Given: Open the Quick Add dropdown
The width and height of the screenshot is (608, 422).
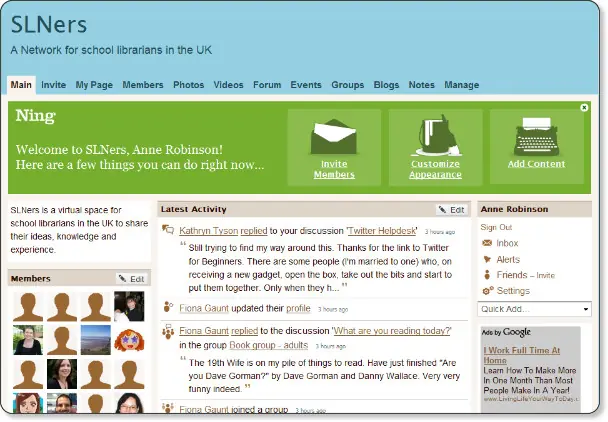Looking at the screenshot, I should click(534, 309).
